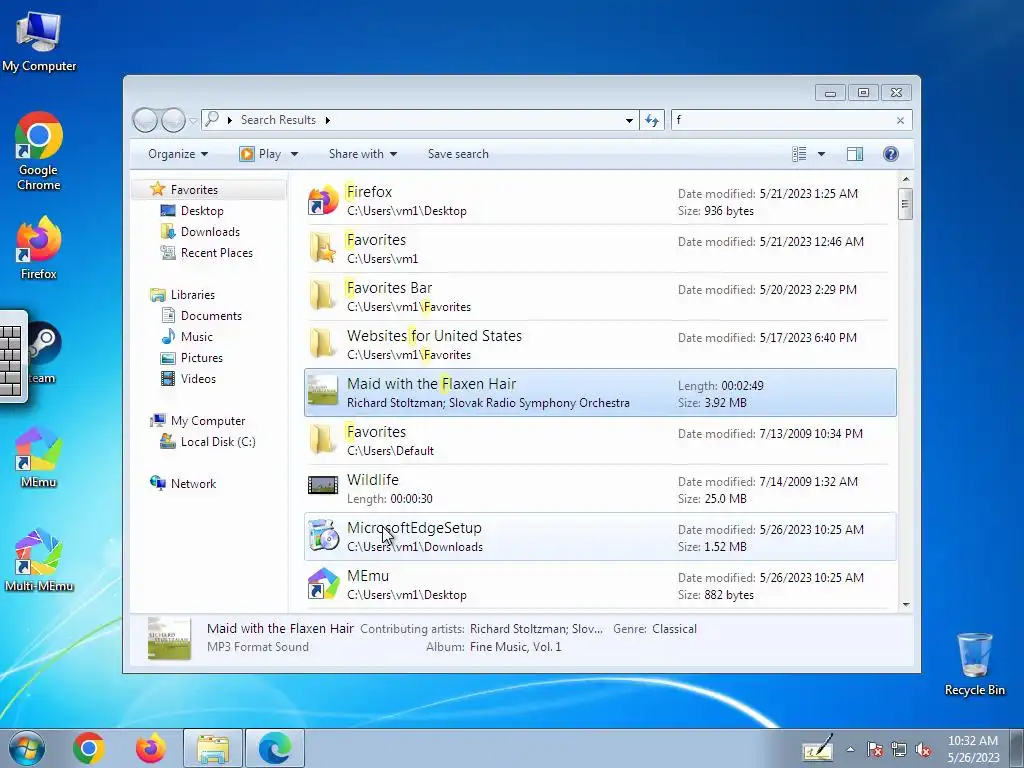Click the results list vertical scrollbar thumb
The height and width of the screenshot is (768, 1024).
[x=905, y=204]
